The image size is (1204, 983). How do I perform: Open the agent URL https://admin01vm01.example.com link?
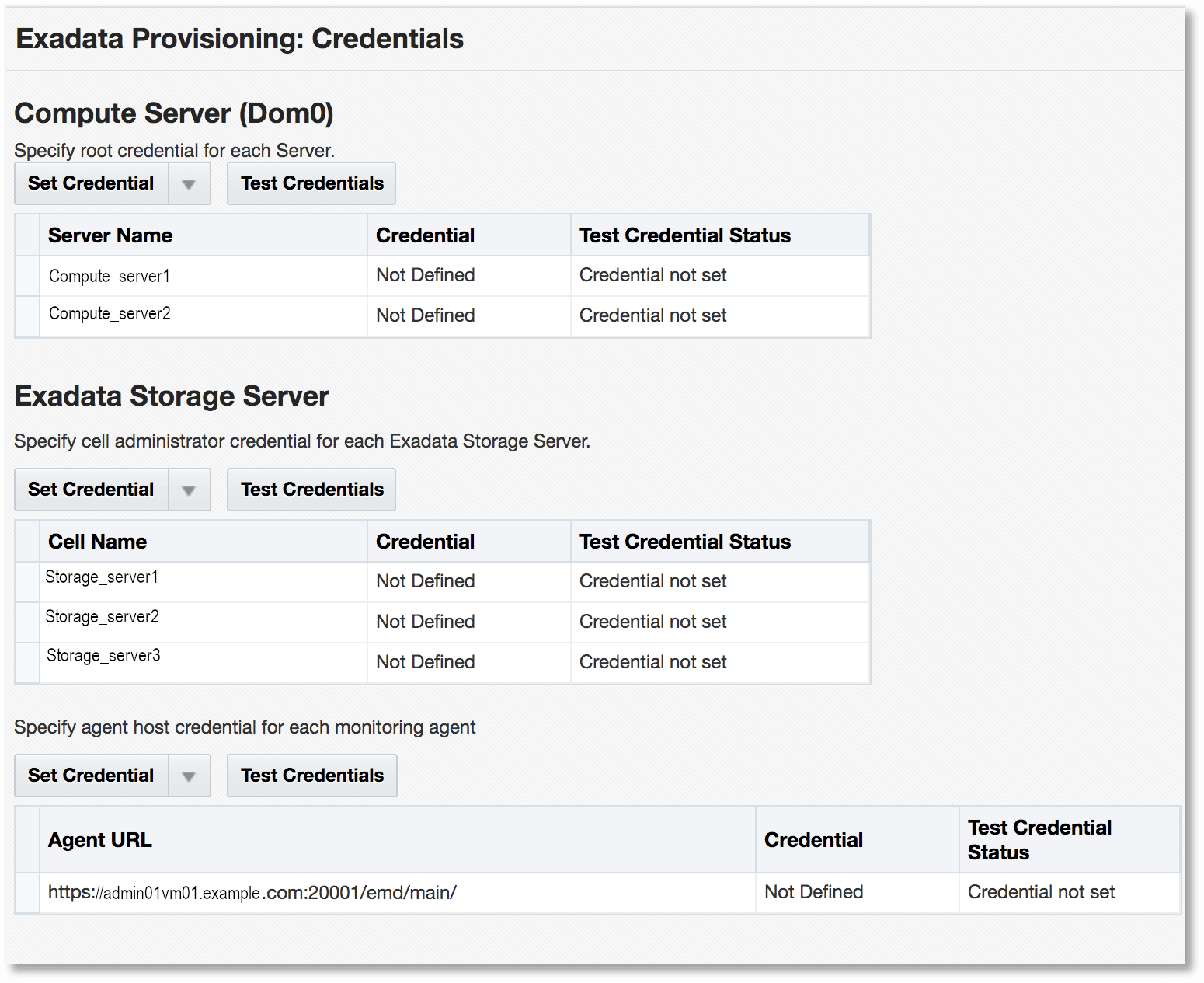point(252,892)
